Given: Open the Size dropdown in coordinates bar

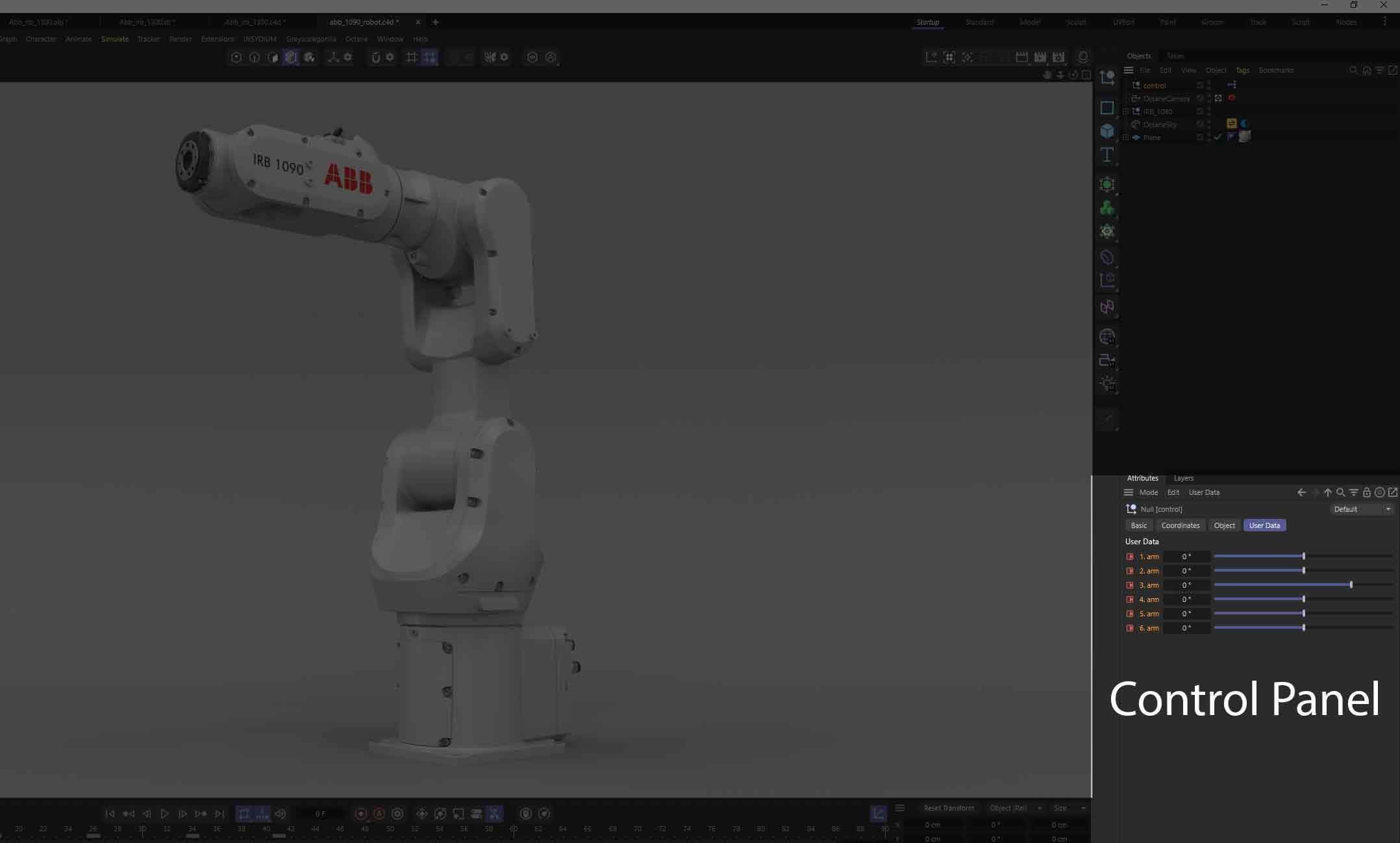Looking at the screenshot, I should [1069, 808].
